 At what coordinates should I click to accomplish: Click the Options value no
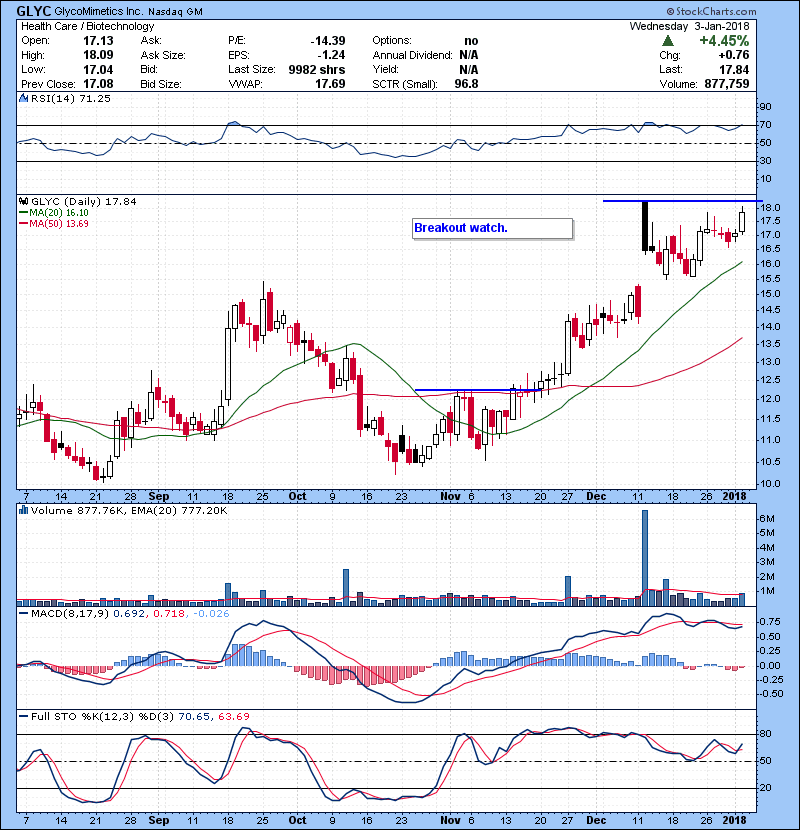pos(471,41)
